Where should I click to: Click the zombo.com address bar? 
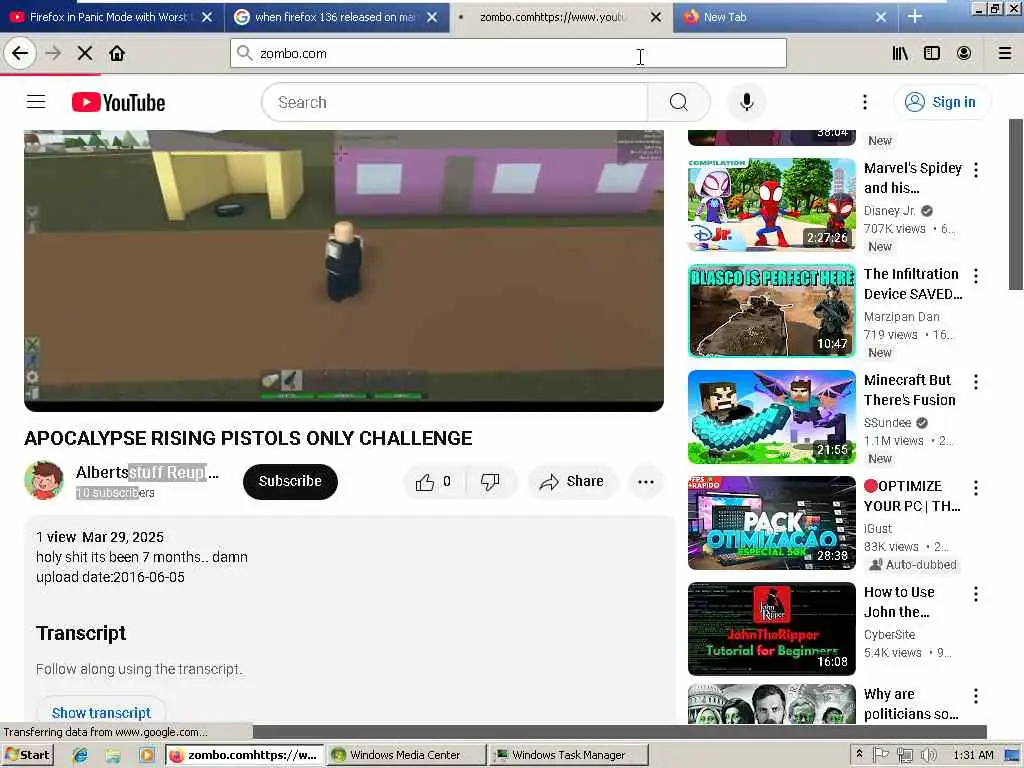(508, 54)
